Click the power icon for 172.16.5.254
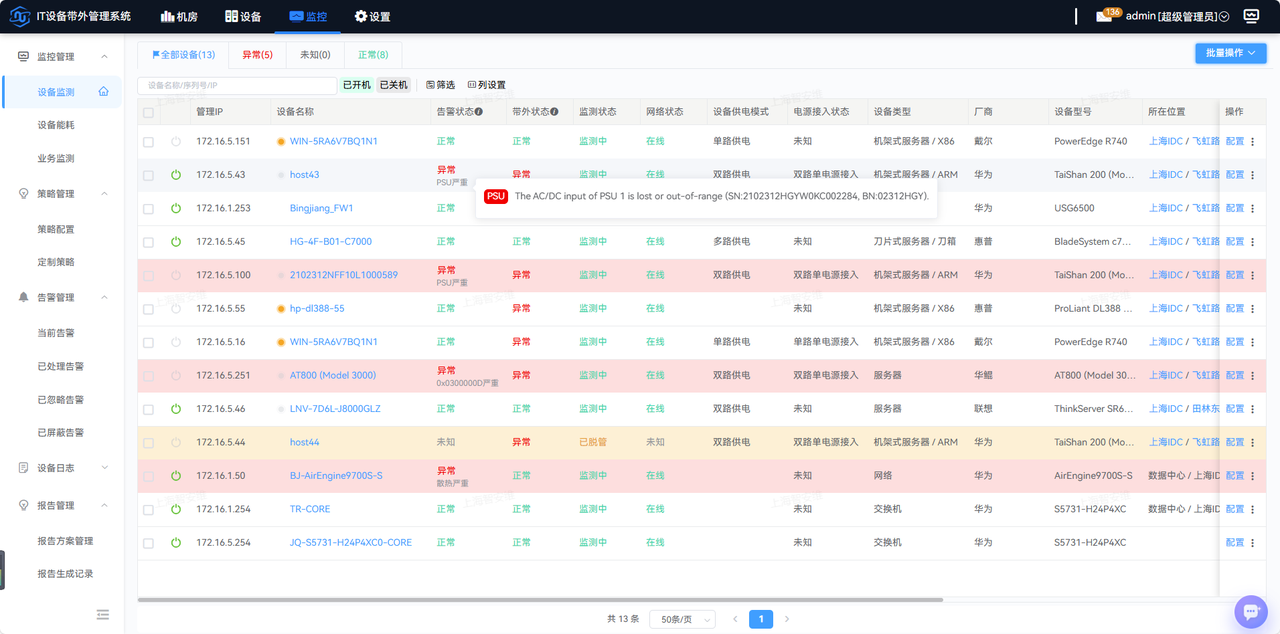 [176, 543]
